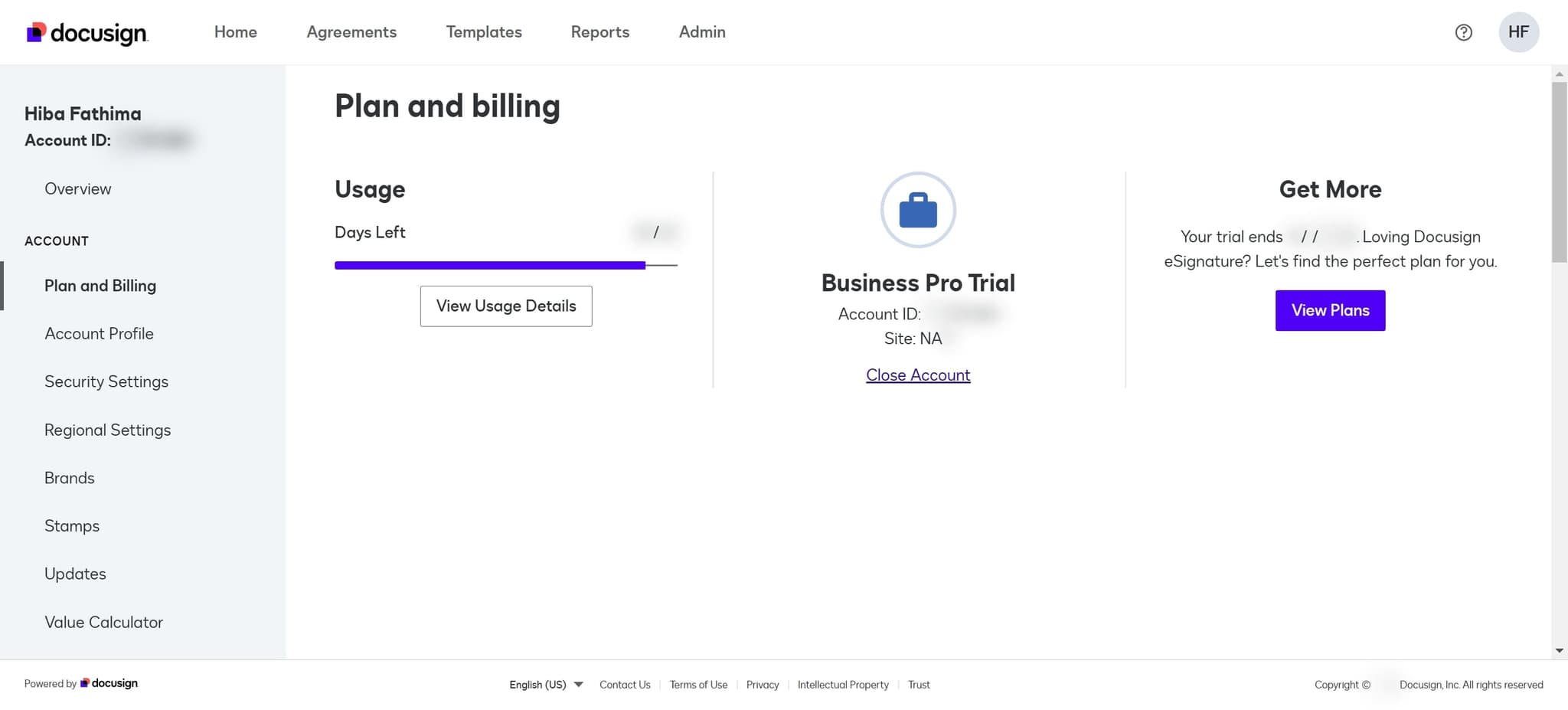Follow the Close Account link
The image size is (1568, 710).
(918, 375)
